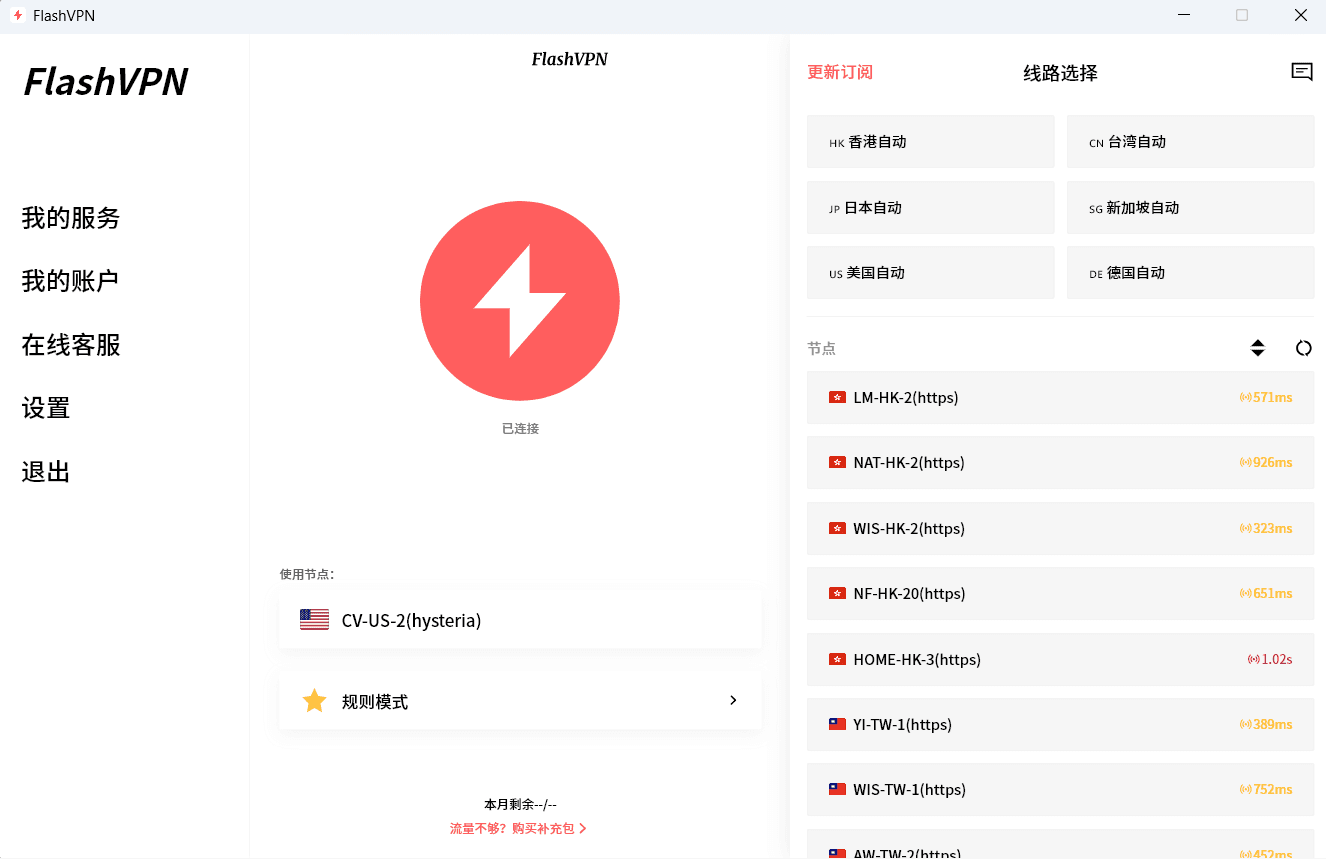This screenshot has height=859, width=1326.
Task: Click 流量不够？购买补充包 link
Action: 518,828
